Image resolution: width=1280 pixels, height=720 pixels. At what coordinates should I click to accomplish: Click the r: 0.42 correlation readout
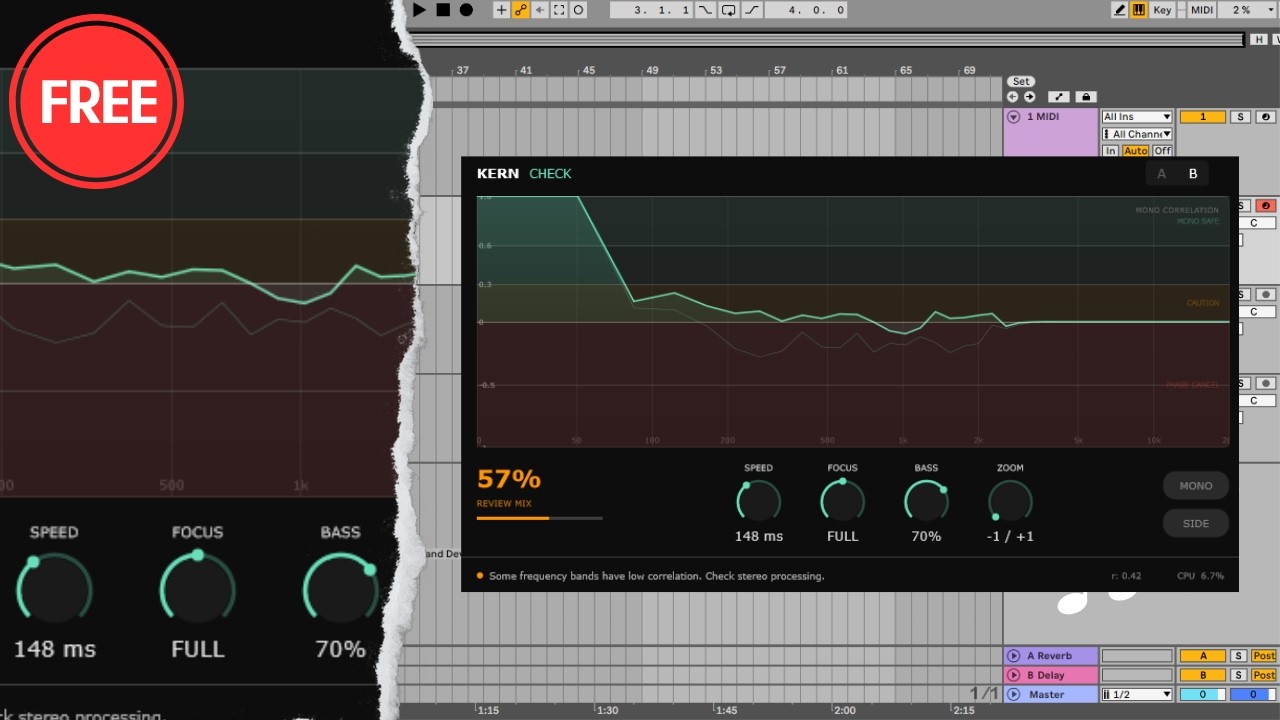[1126, 576]
